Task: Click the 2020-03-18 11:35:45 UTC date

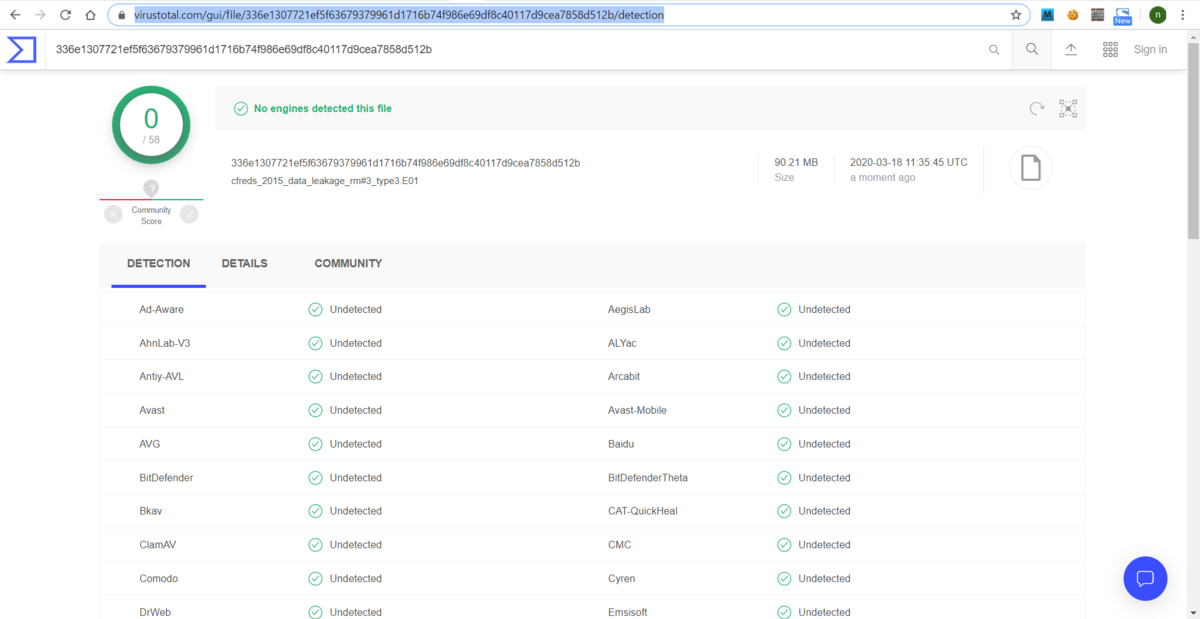Action: point(909,162)
